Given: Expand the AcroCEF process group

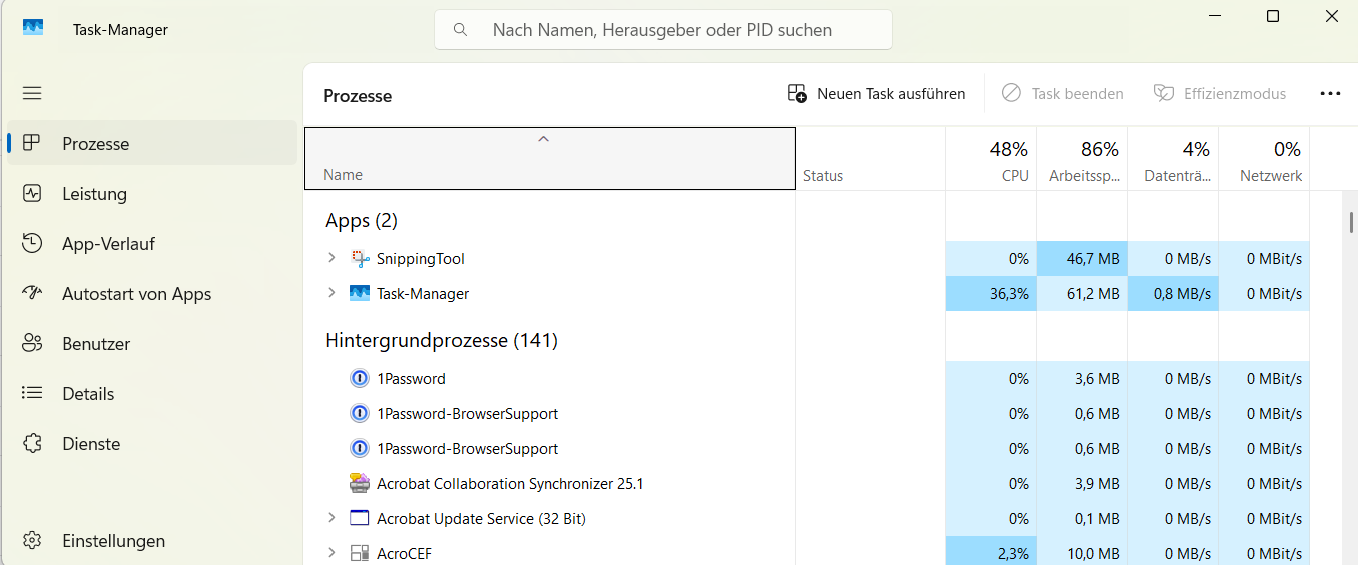Looking at the screenshot, I should tap(332, 552).
